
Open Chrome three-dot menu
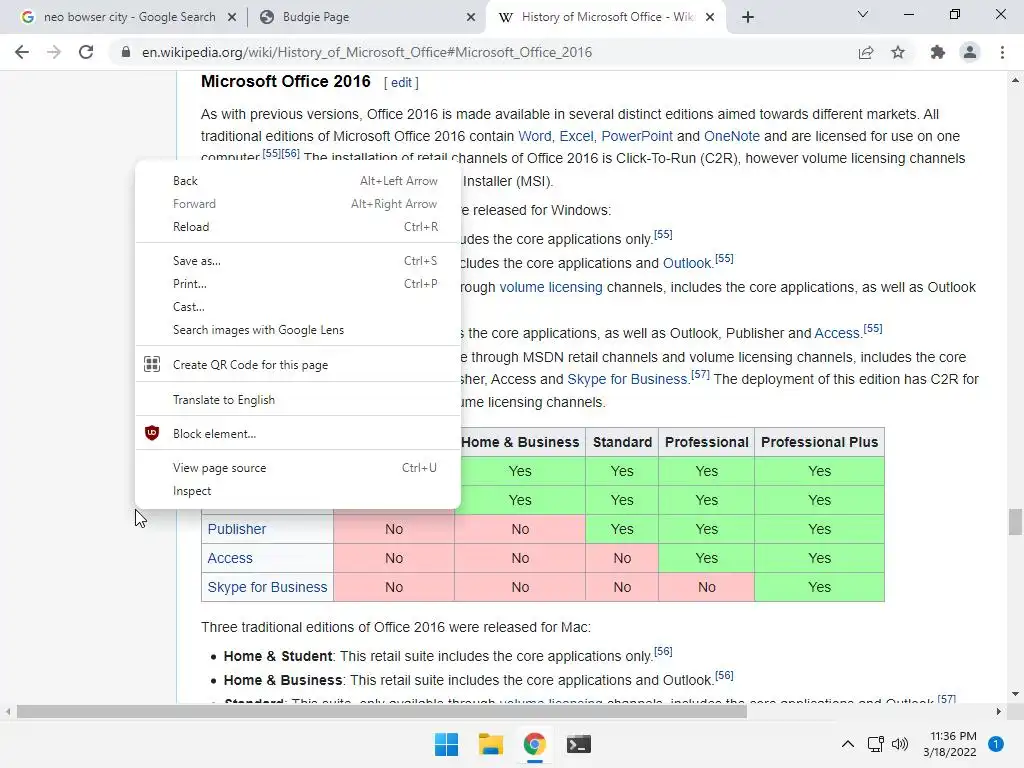1002,52
